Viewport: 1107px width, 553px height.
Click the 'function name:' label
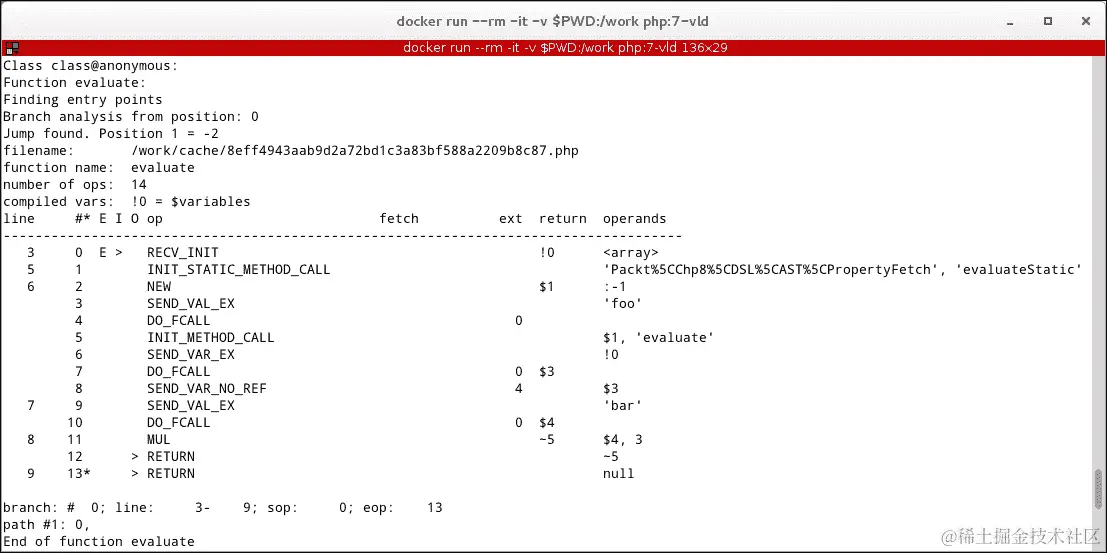pos(59,167)
